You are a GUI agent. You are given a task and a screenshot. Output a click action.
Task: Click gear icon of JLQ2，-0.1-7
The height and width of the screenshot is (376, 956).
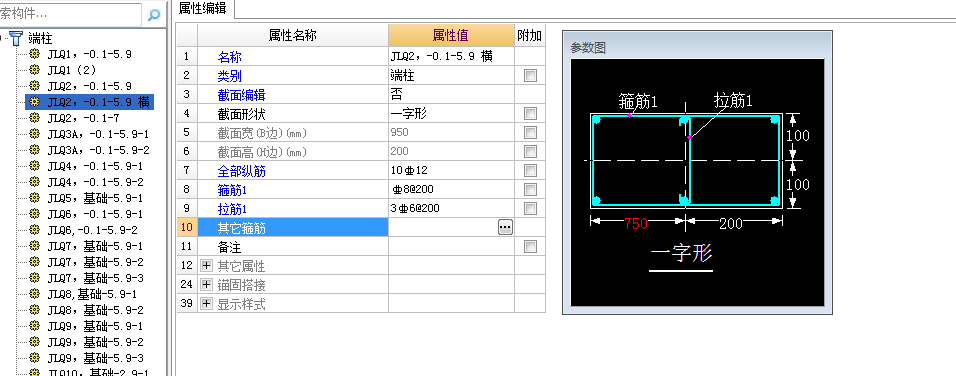point(35,118)
